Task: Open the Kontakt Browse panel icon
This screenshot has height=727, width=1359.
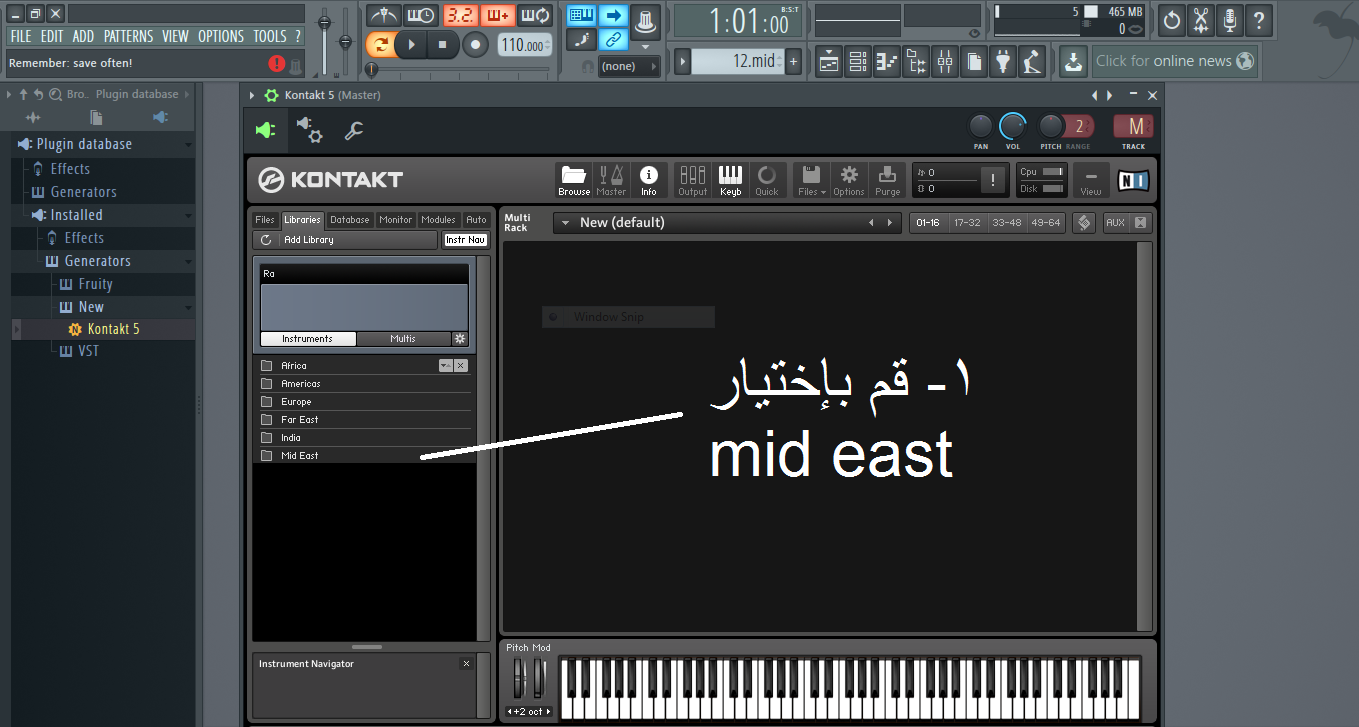Action: 574,180
